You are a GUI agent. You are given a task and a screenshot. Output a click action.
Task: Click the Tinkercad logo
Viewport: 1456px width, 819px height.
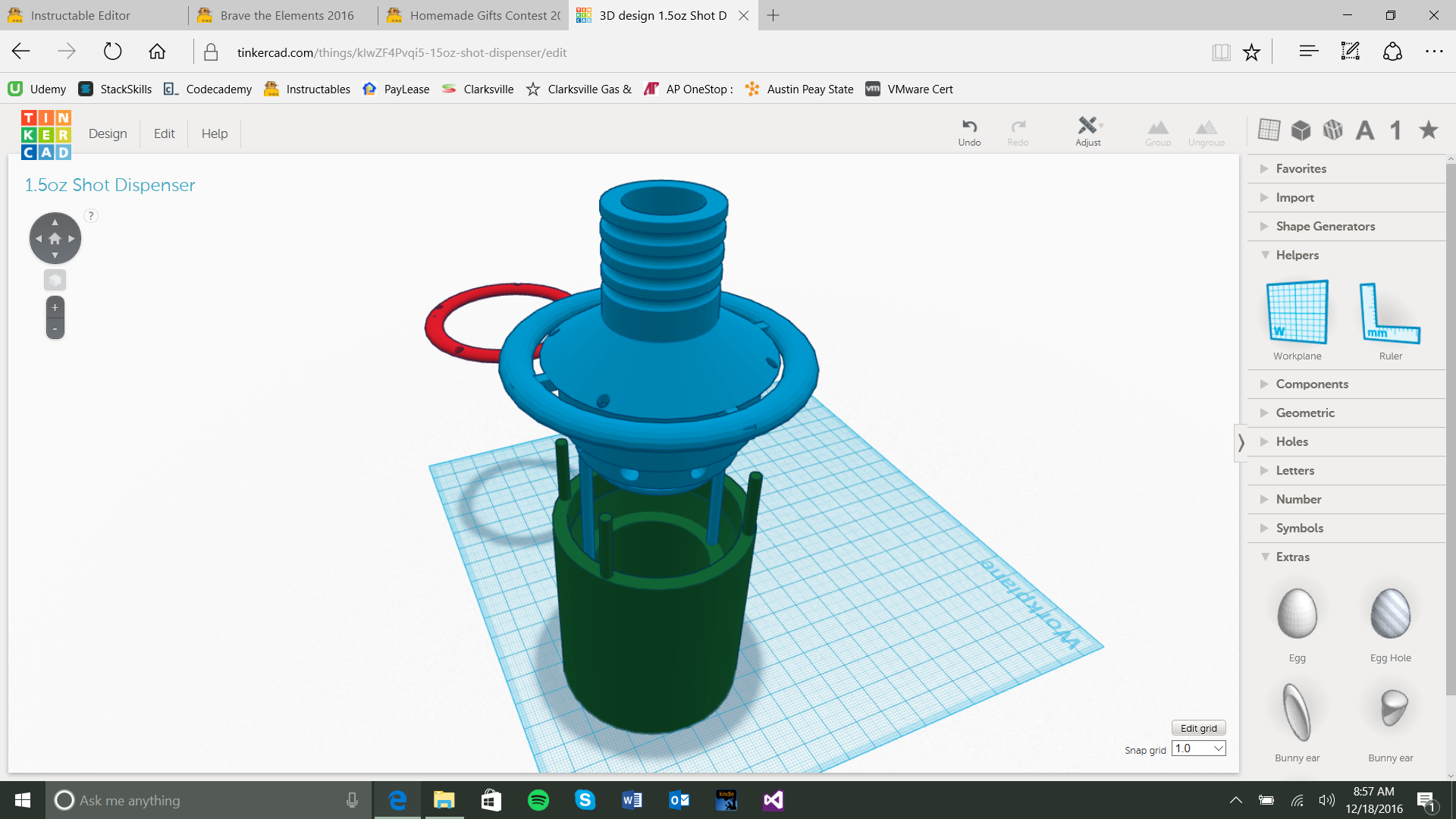point(46,135)
